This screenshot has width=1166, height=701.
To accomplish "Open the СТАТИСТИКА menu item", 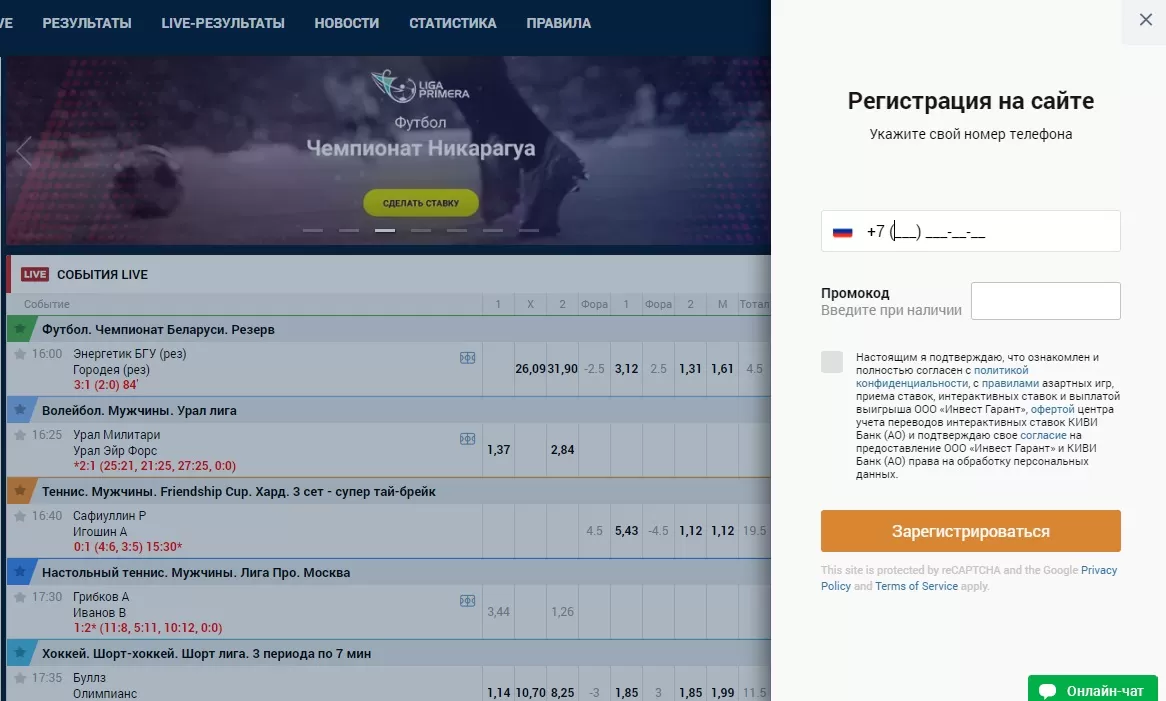I will point(452,23).
